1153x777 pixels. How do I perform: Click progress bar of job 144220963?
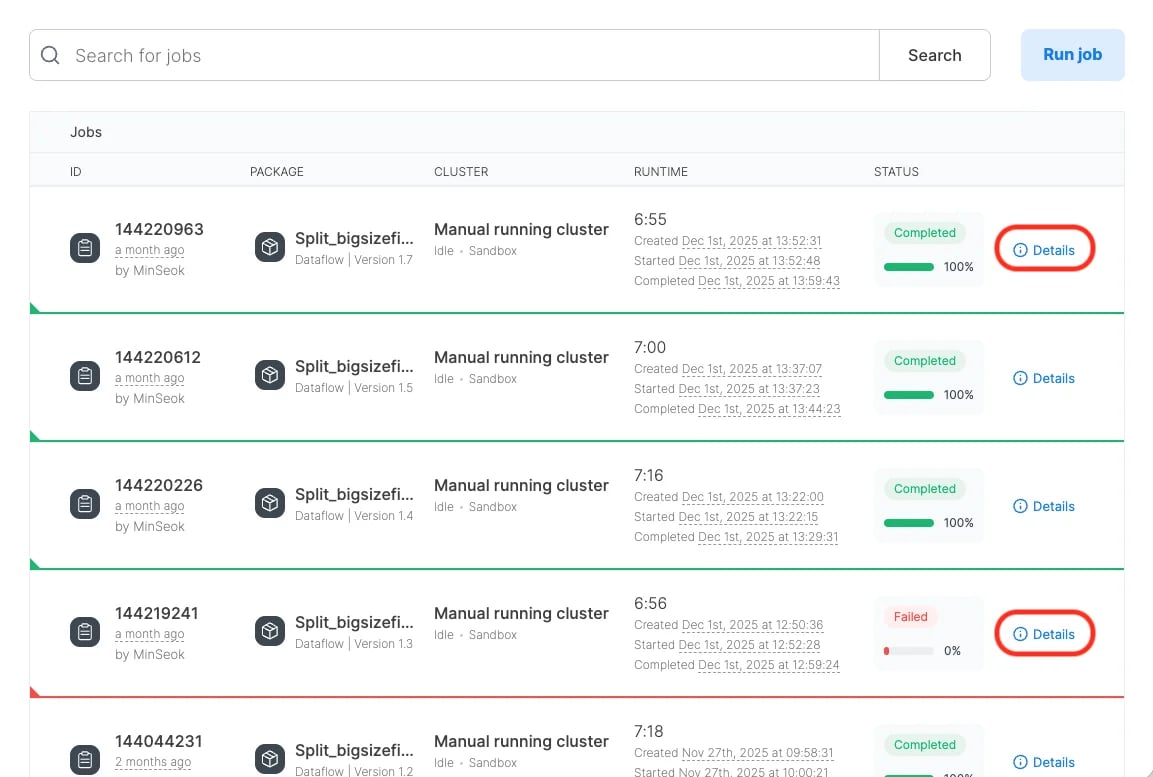909,267
